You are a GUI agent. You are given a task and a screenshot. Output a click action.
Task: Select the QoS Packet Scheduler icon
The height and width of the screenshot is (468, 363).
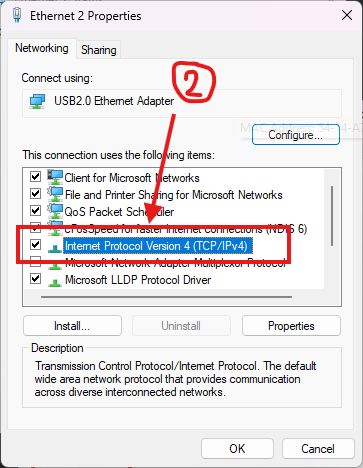click(55, 211)
